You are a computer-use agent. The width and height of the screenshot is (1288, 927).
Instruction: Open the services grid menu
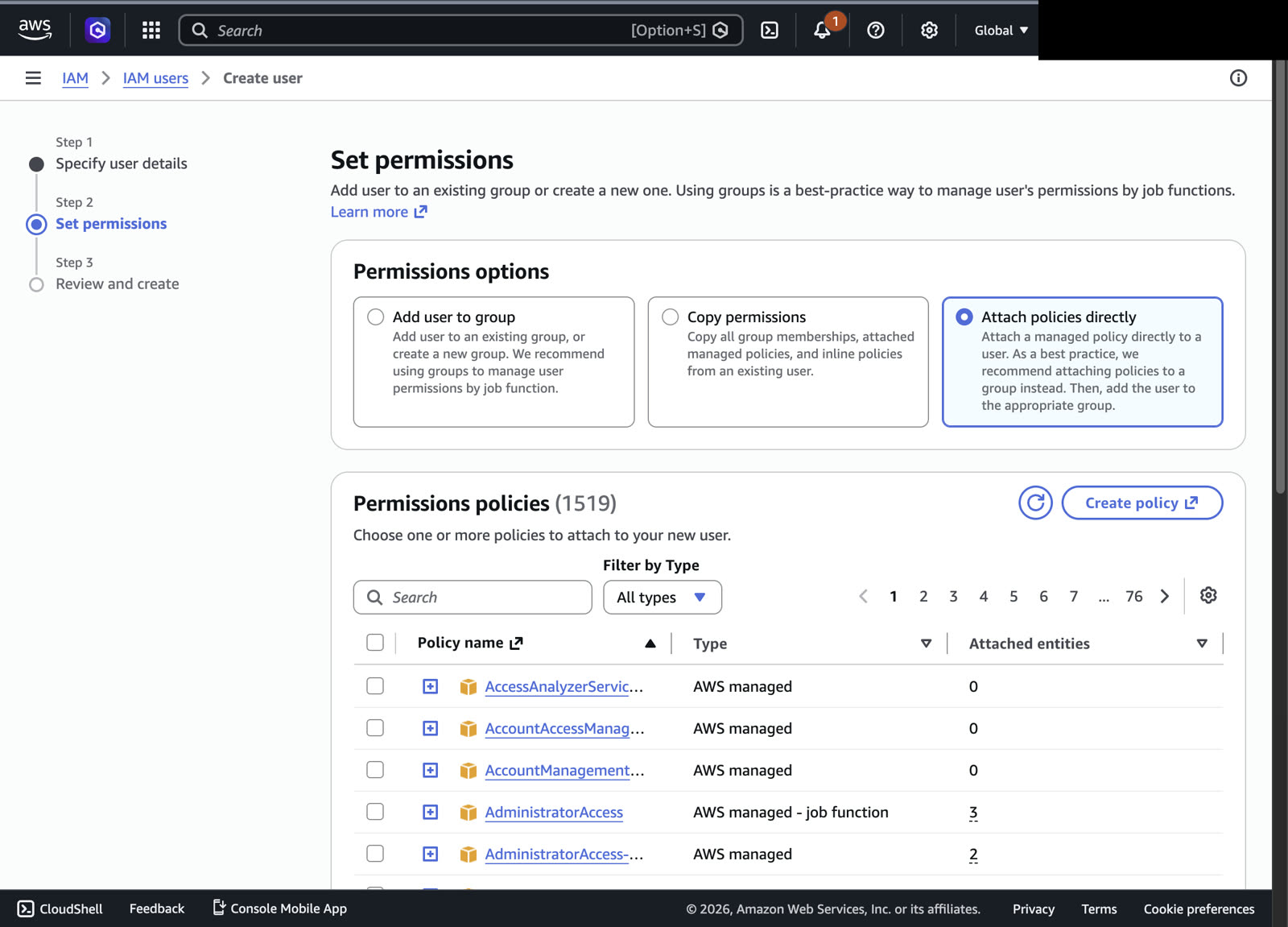(x=151, y=30)
